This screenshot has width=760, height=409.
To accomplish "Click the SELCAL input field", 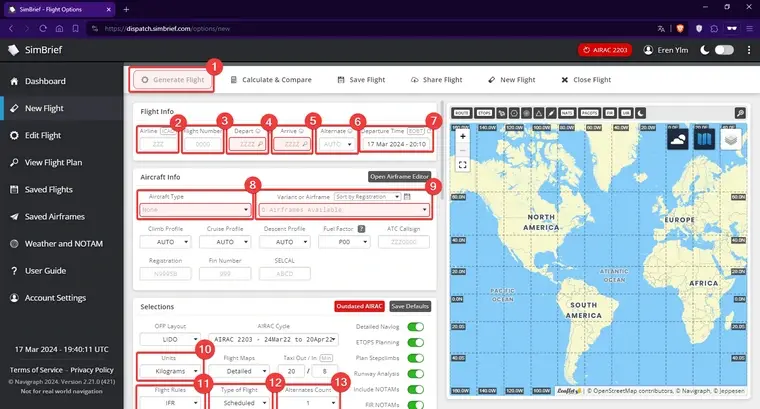I will tap(285, 274).
